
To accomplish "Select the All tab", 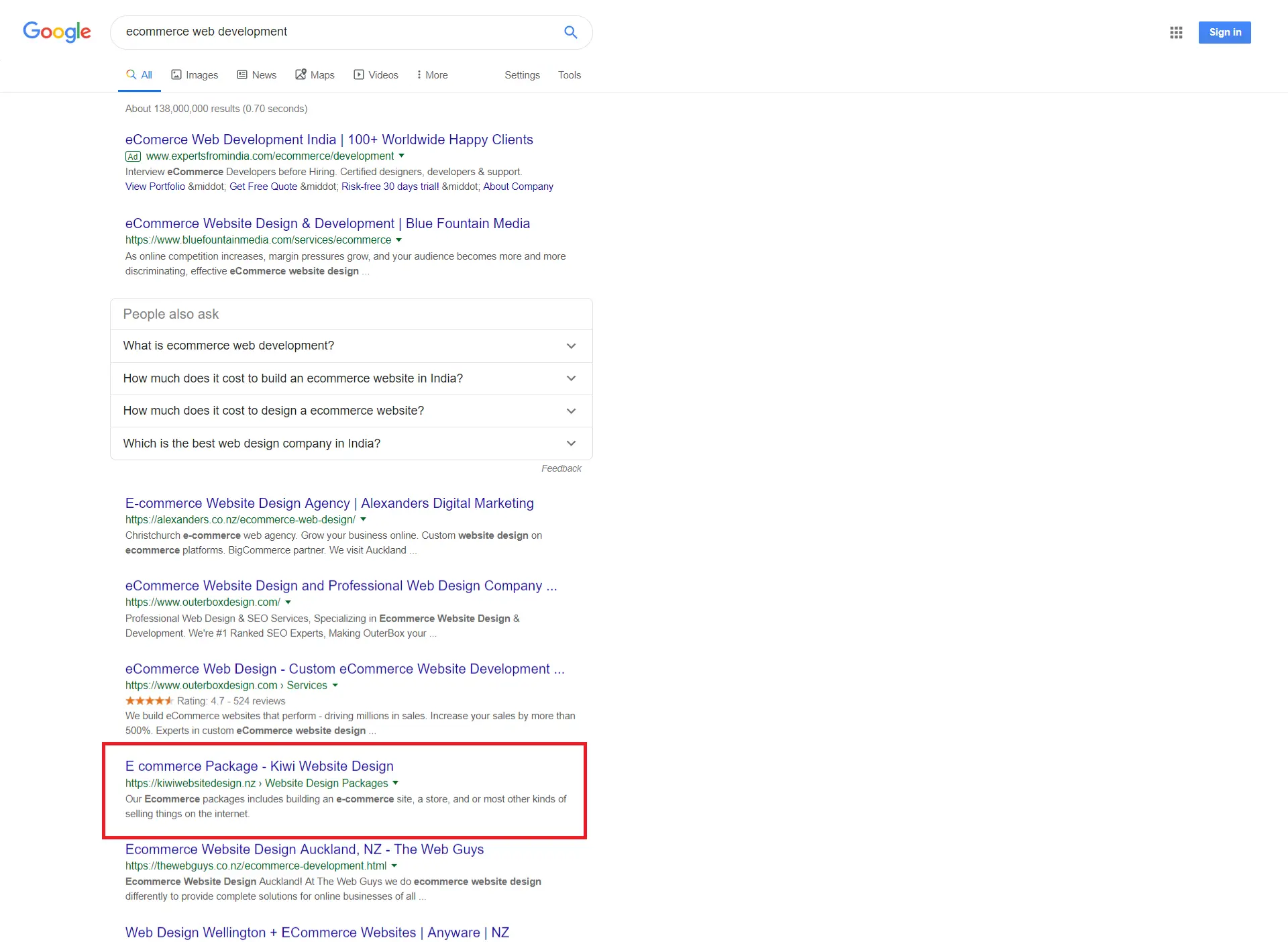I will [140, 75].
